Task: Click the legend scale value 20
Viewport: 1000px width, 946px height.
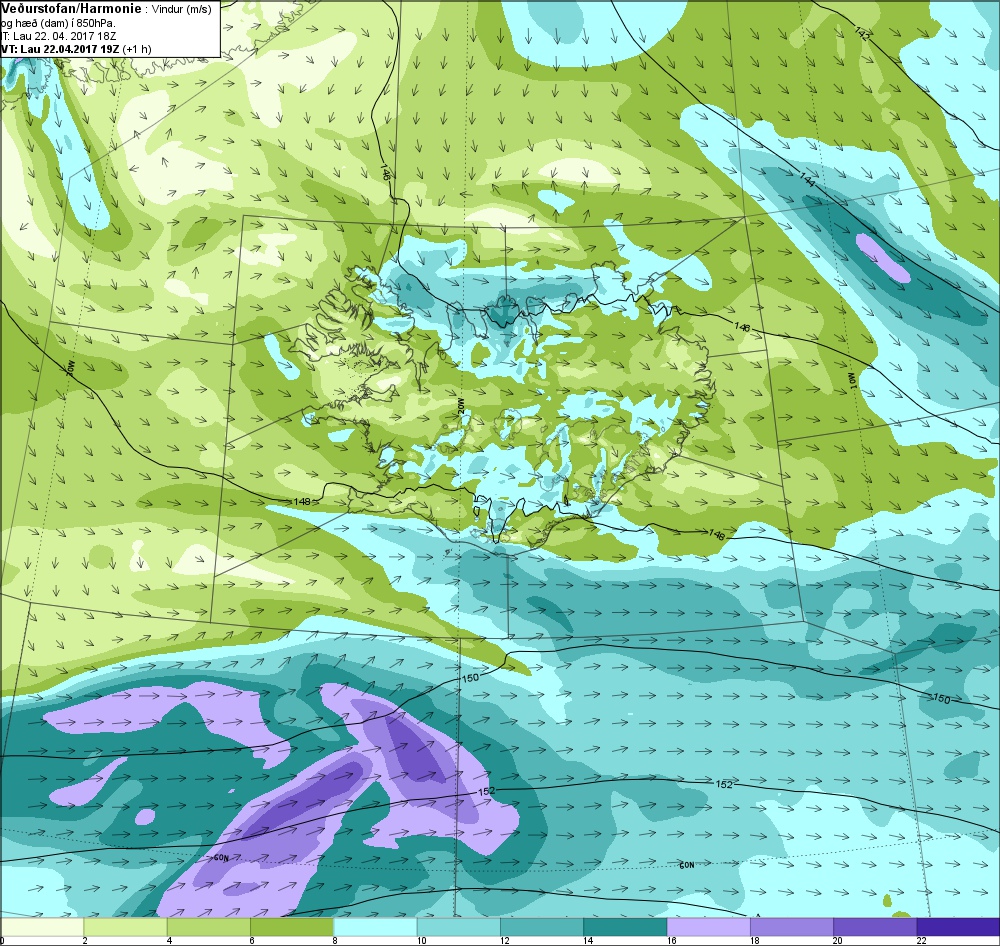Action: (837, 940)
